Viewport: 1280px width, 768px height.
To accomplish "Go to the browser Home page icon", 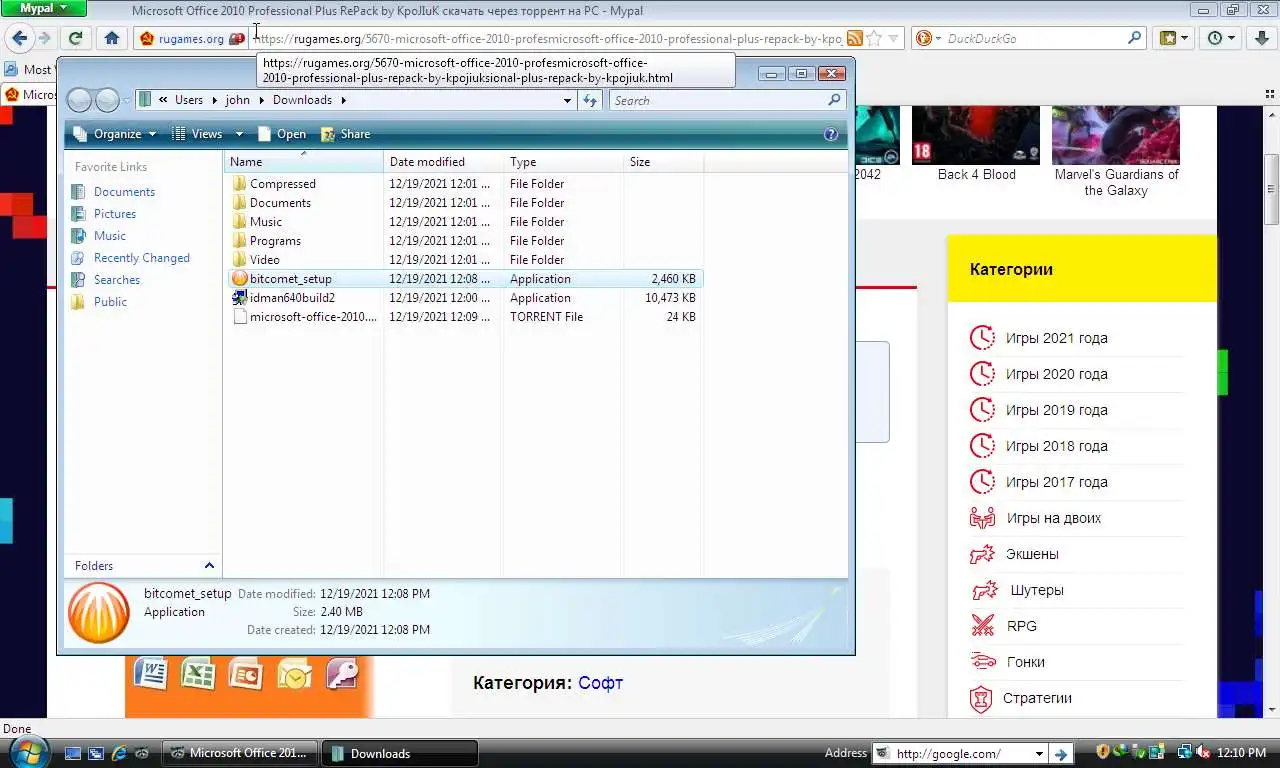I will point(112,38).
